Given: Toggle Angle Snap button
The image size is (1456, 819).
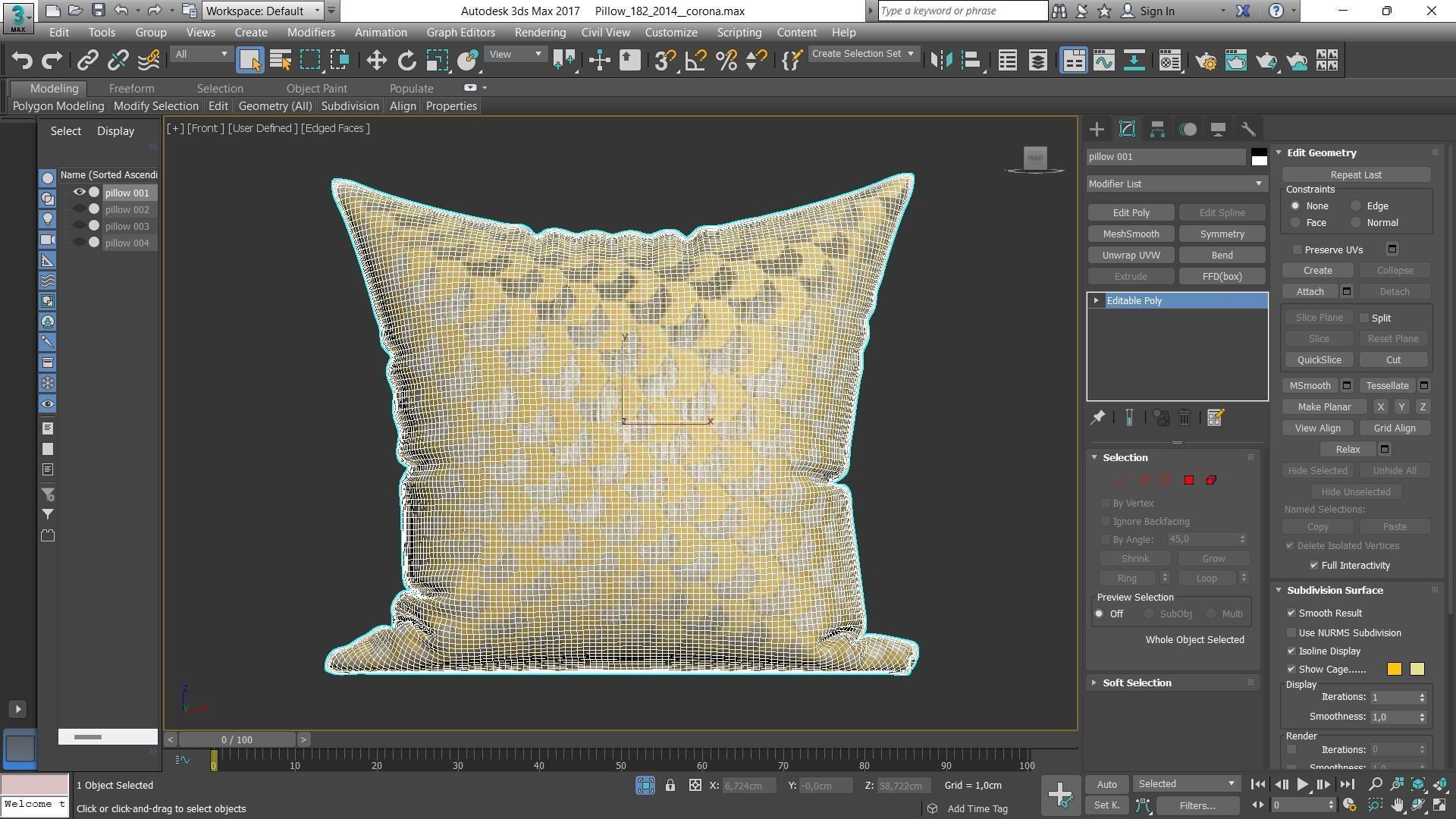Looking at the screenshot, I should click(x=695, y=61).
